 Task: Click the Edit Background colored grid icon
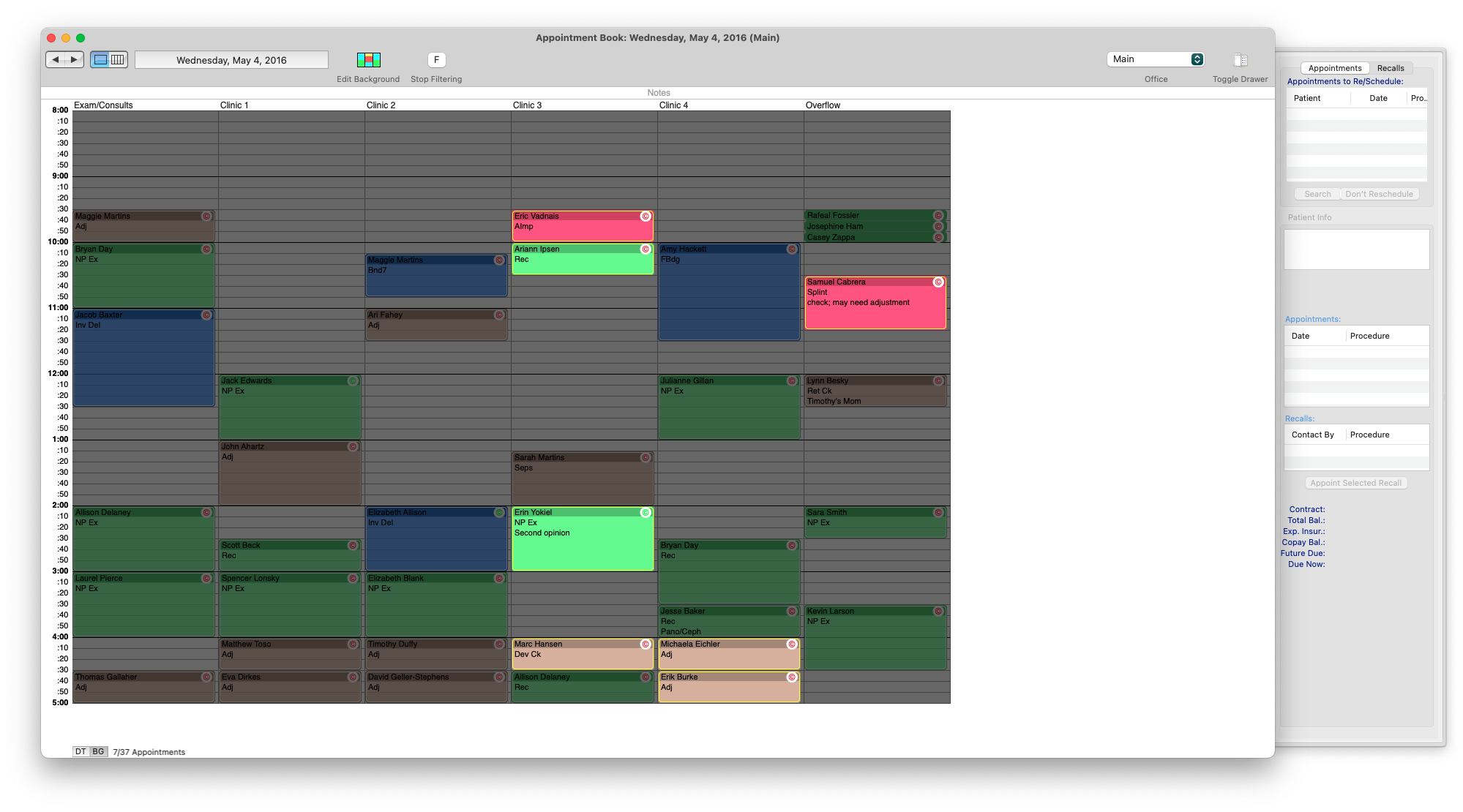368,60
